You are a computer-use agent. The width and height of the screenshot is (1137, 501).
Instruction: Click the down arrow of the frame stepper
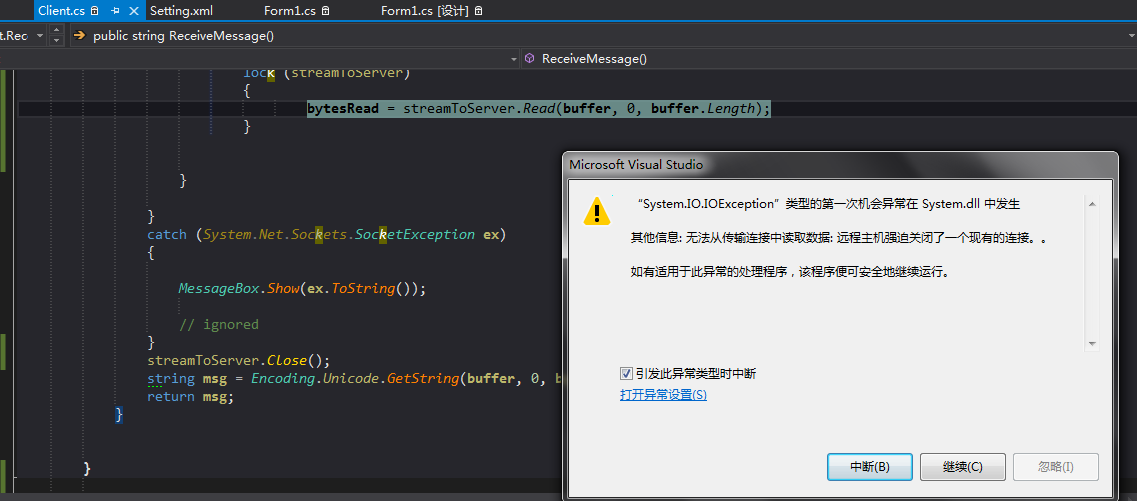57,41
